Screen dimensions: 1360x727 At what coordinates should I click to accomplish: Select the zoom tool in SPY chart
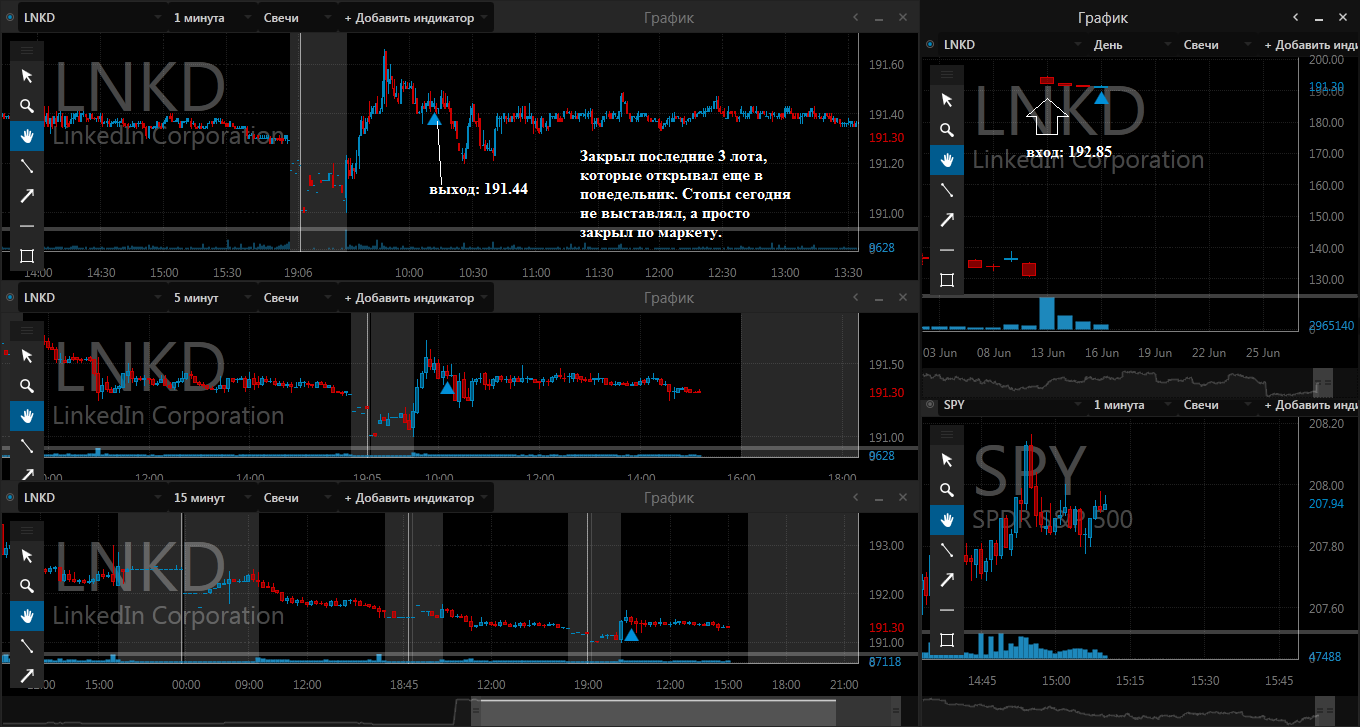coord(947,490)
